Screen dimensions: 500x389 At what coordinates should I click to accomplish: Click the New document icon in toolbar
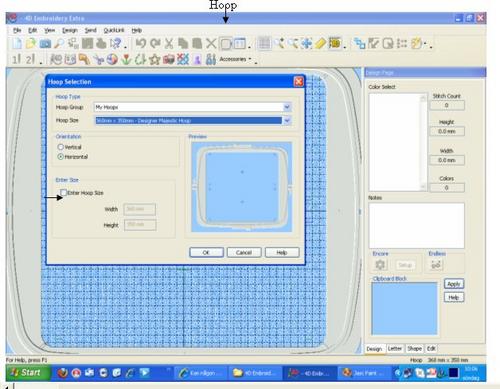coord(17,43)
